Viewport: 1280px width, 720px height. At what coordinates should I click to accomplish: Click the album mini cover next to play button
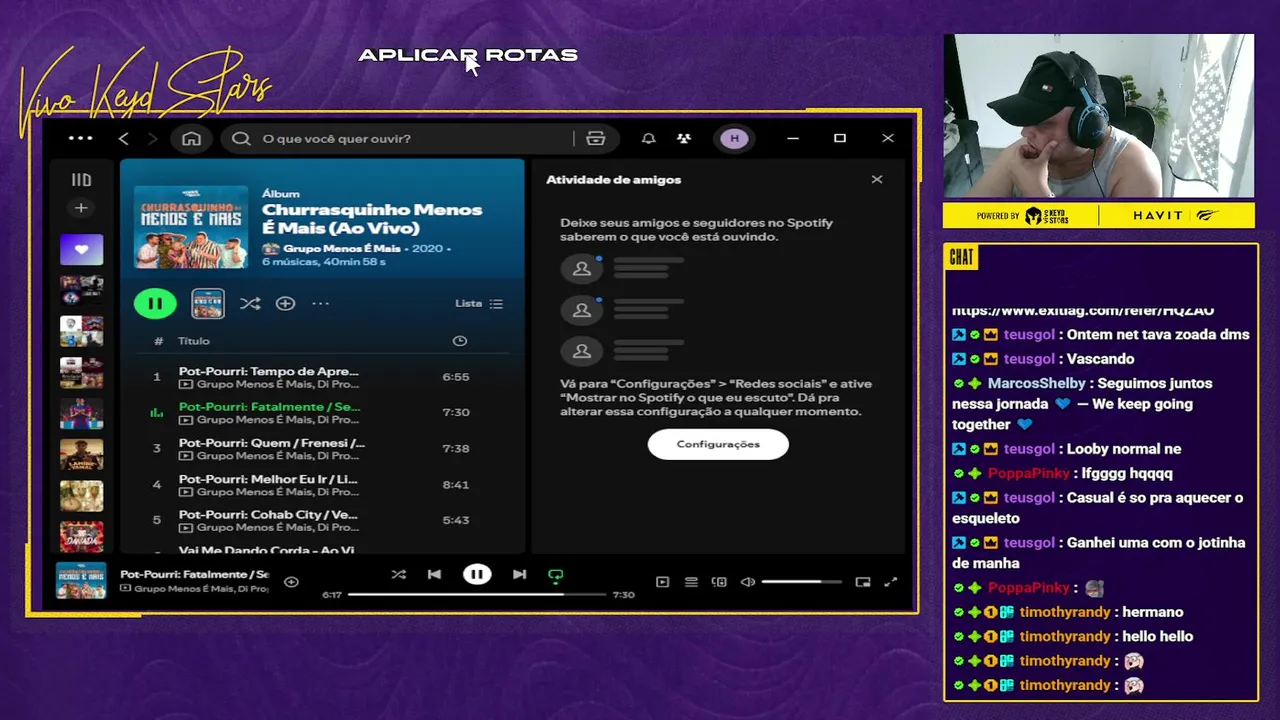[208, 303]
